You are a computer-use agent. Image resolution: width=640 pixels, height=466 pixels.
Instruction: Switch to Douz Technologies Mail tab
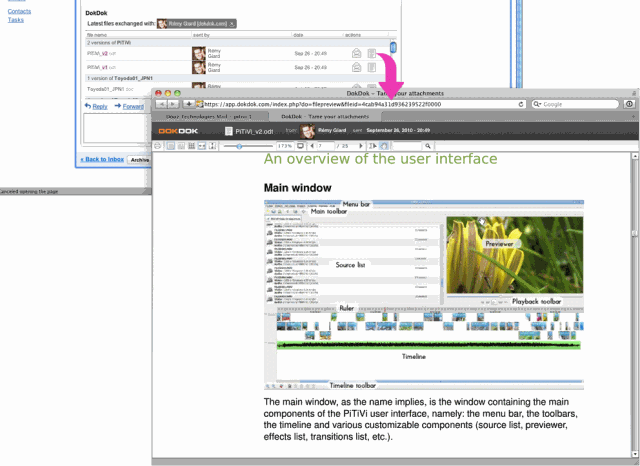point(210,117)
